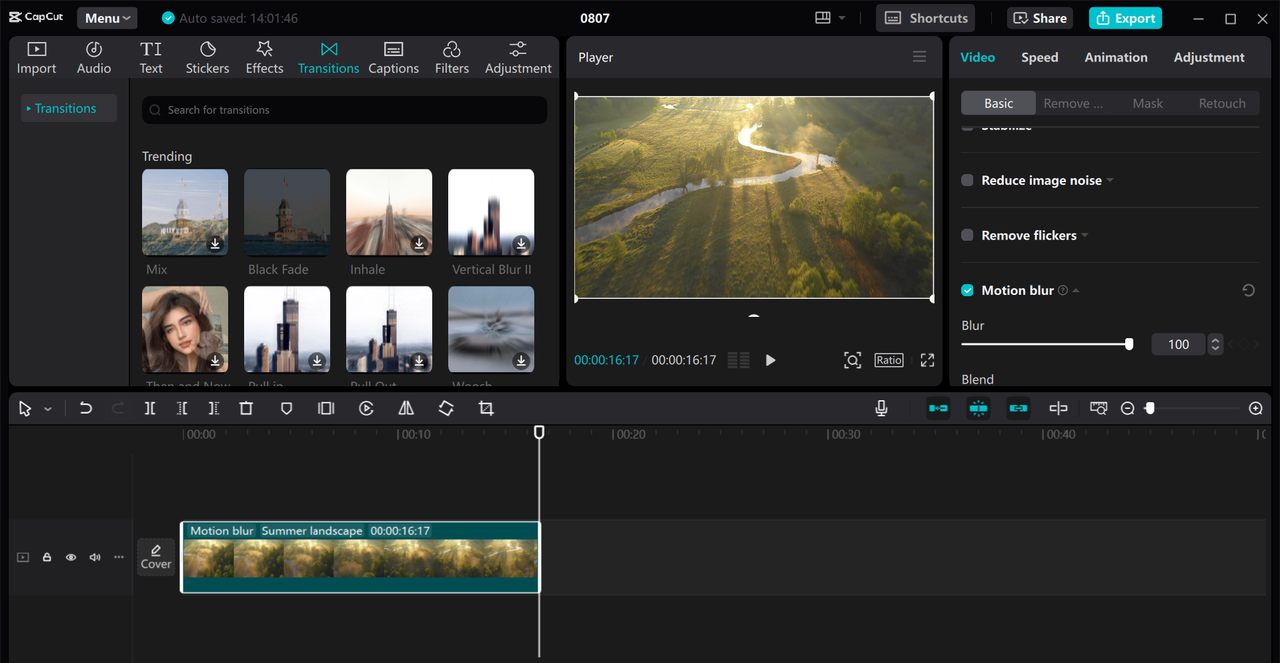Click the Export button
The height and width of the screenshot is (663, 1280).
(x=1125, y=18)
